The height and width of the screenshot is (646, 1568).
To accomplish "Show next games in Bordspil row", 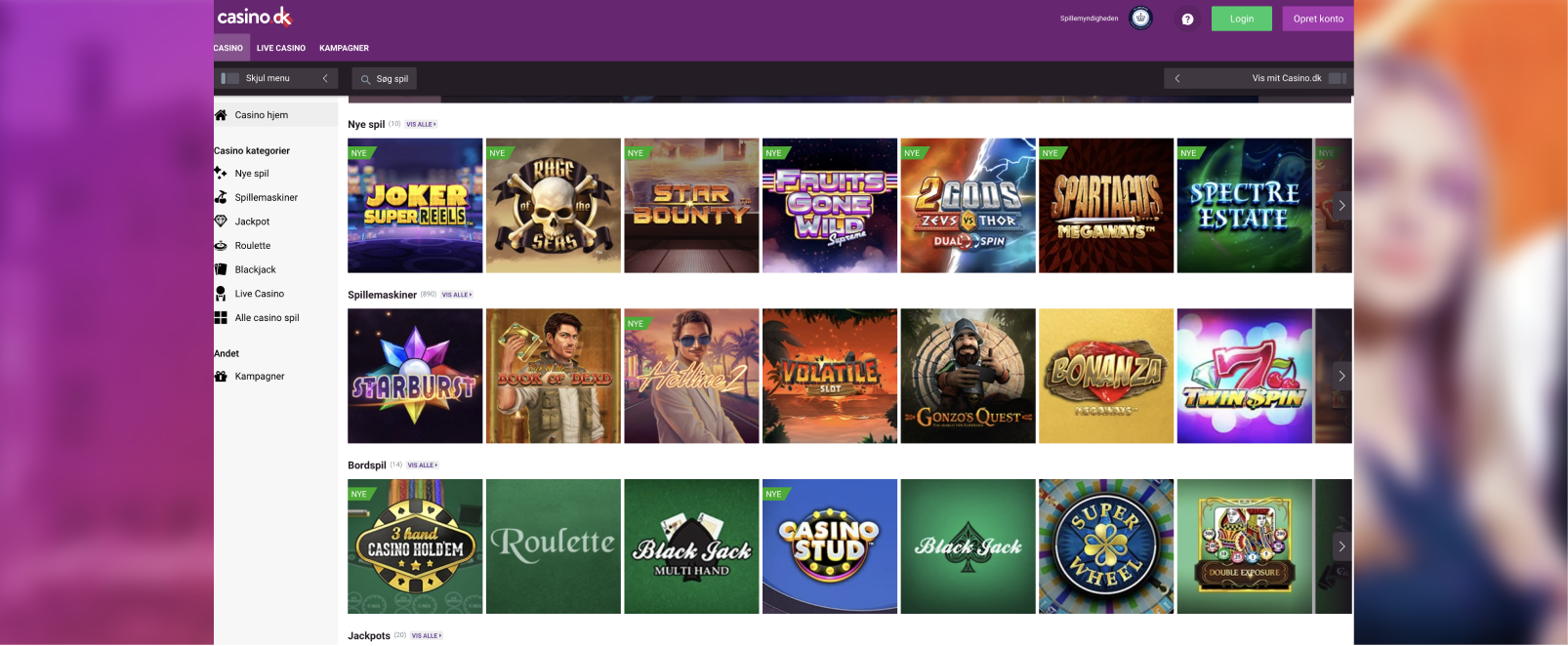I will [1341, 546].
